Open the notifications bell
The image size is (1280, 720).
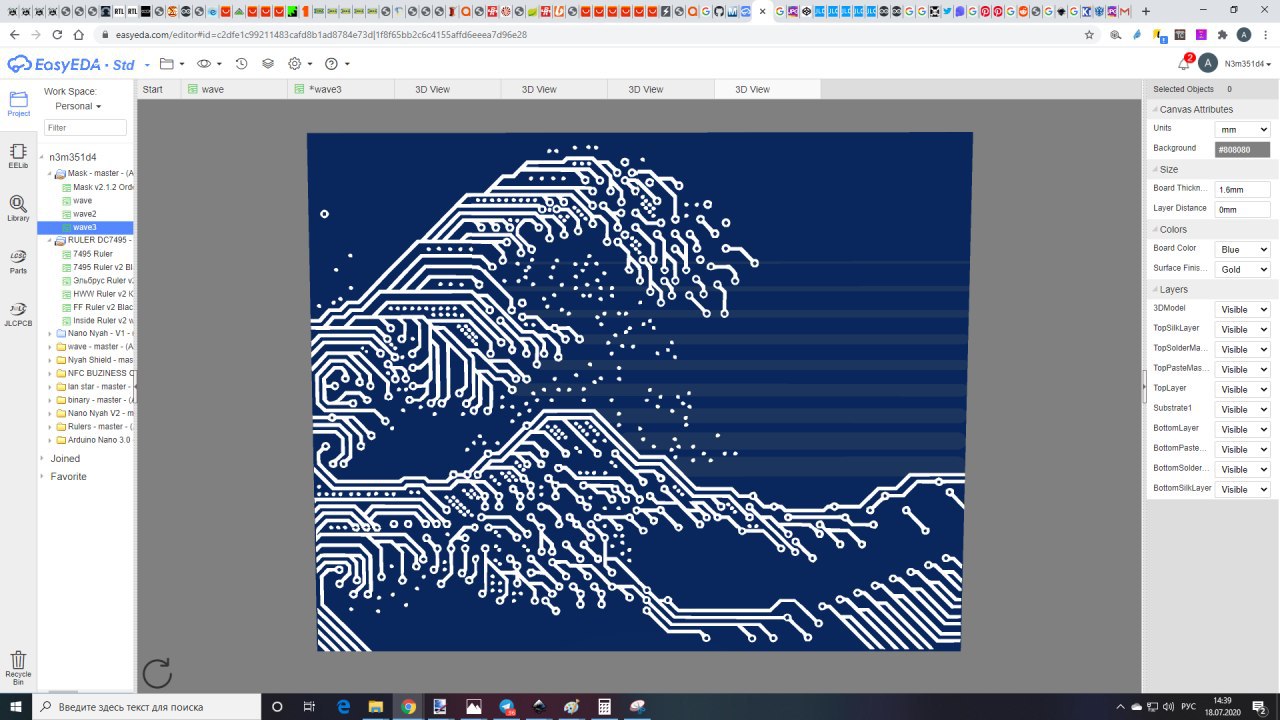pyautogui.click(x=1185, y=63)
